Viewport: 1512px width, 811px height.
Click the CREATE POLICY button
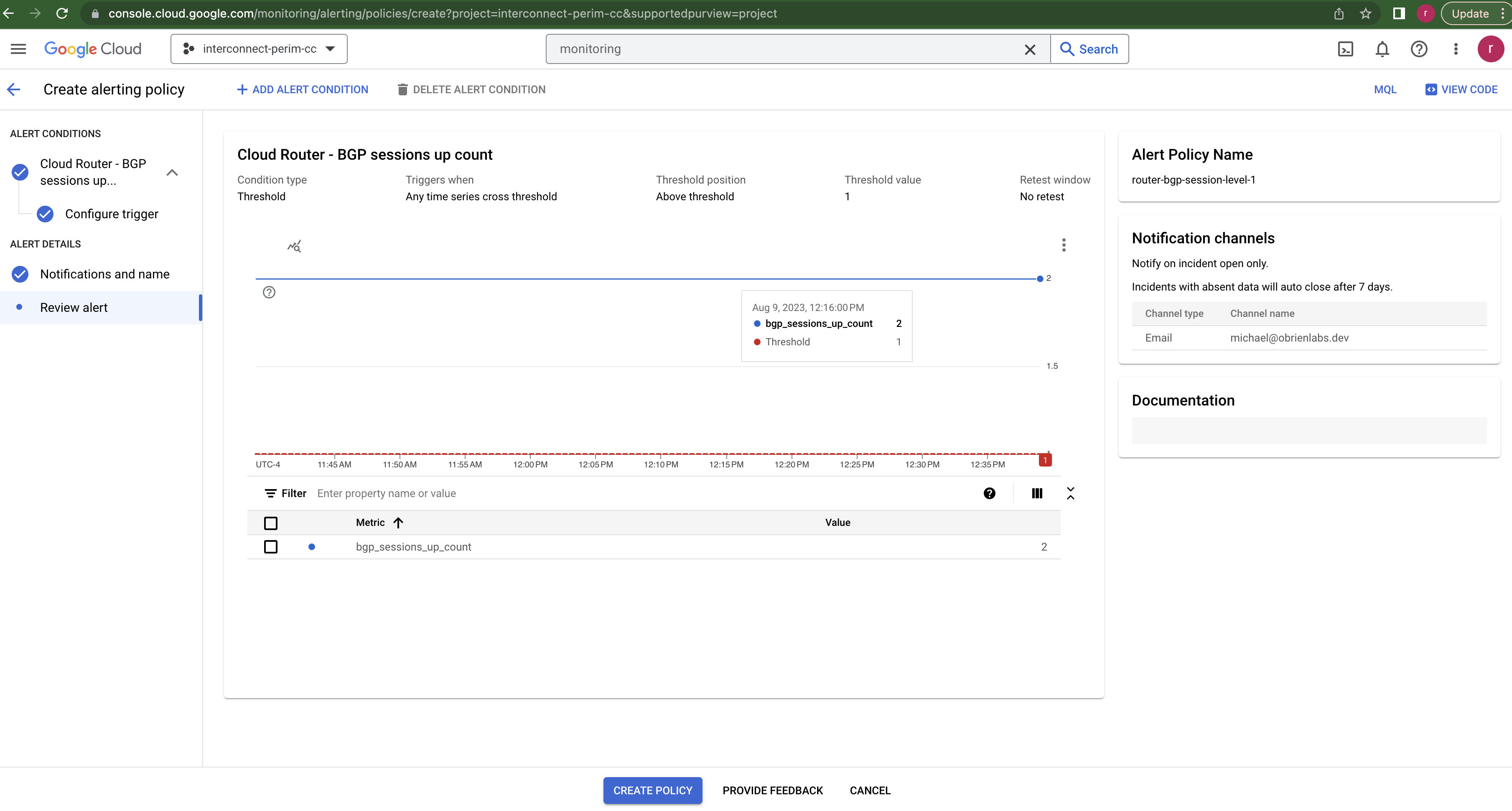click(x=652, y=791)
